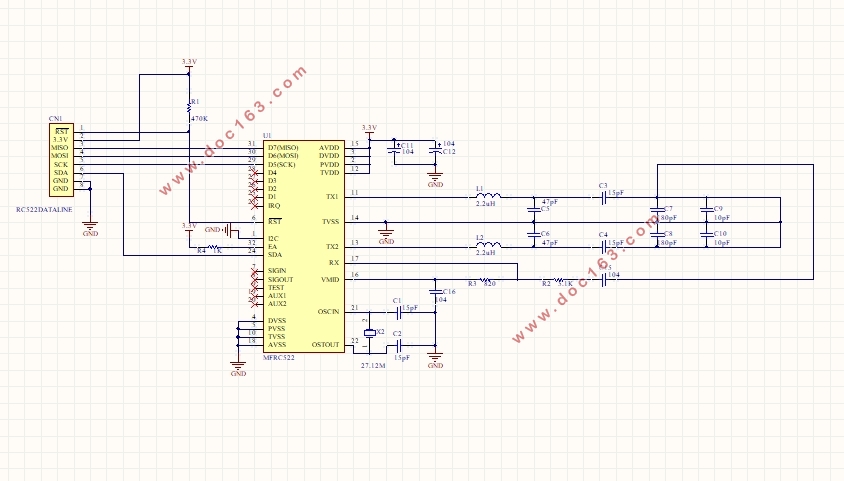The image size is (844, 481).
Task: Click the TVDD pin label
Action: (329, 173)
